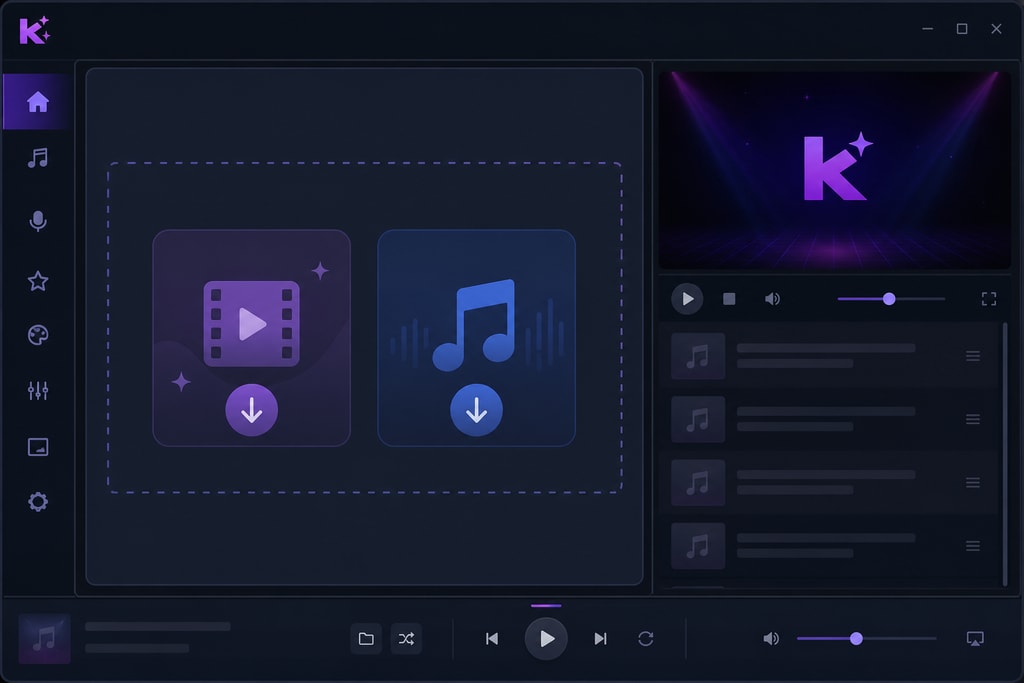
Task: Click the video import card
Action: 251,338
